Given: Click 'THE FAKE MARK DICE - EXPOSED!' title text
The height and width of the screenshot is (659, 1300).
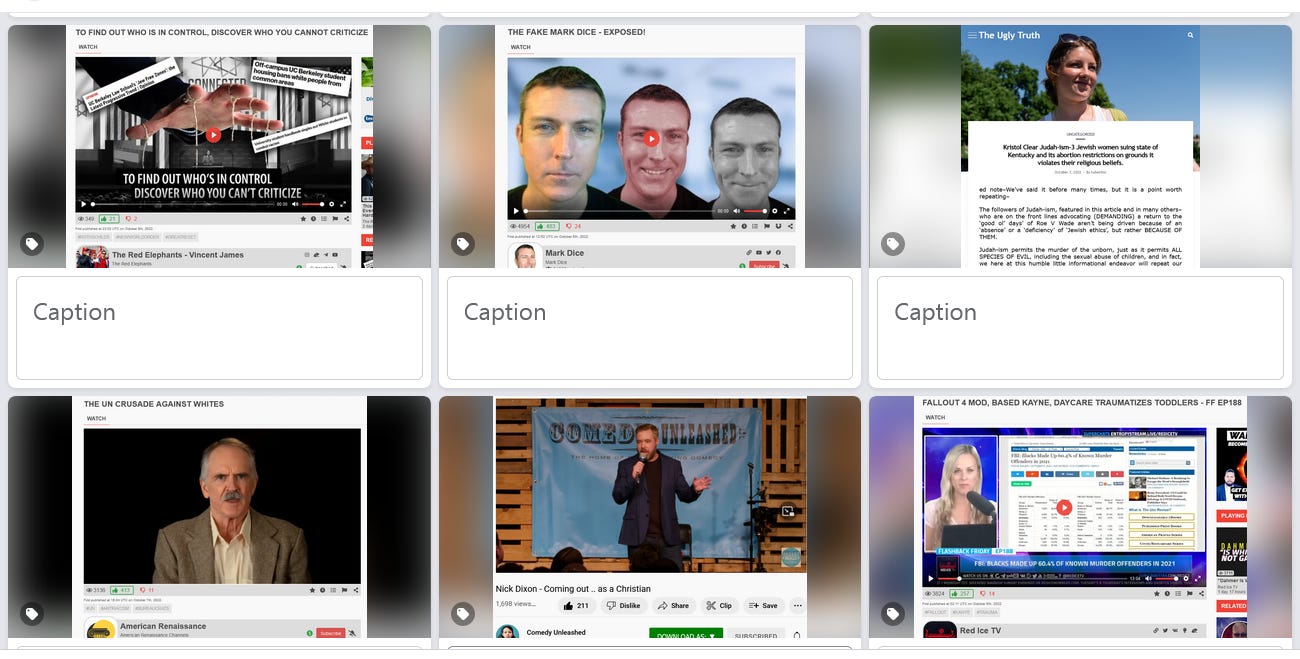Looking at the screenshot, I should pos(576,32).
